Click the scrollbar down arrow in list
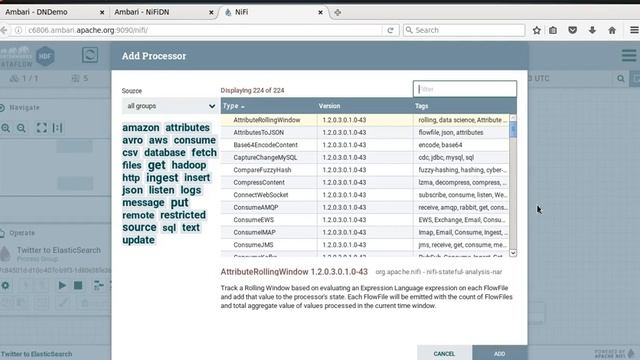 click(x=513, y=253)
